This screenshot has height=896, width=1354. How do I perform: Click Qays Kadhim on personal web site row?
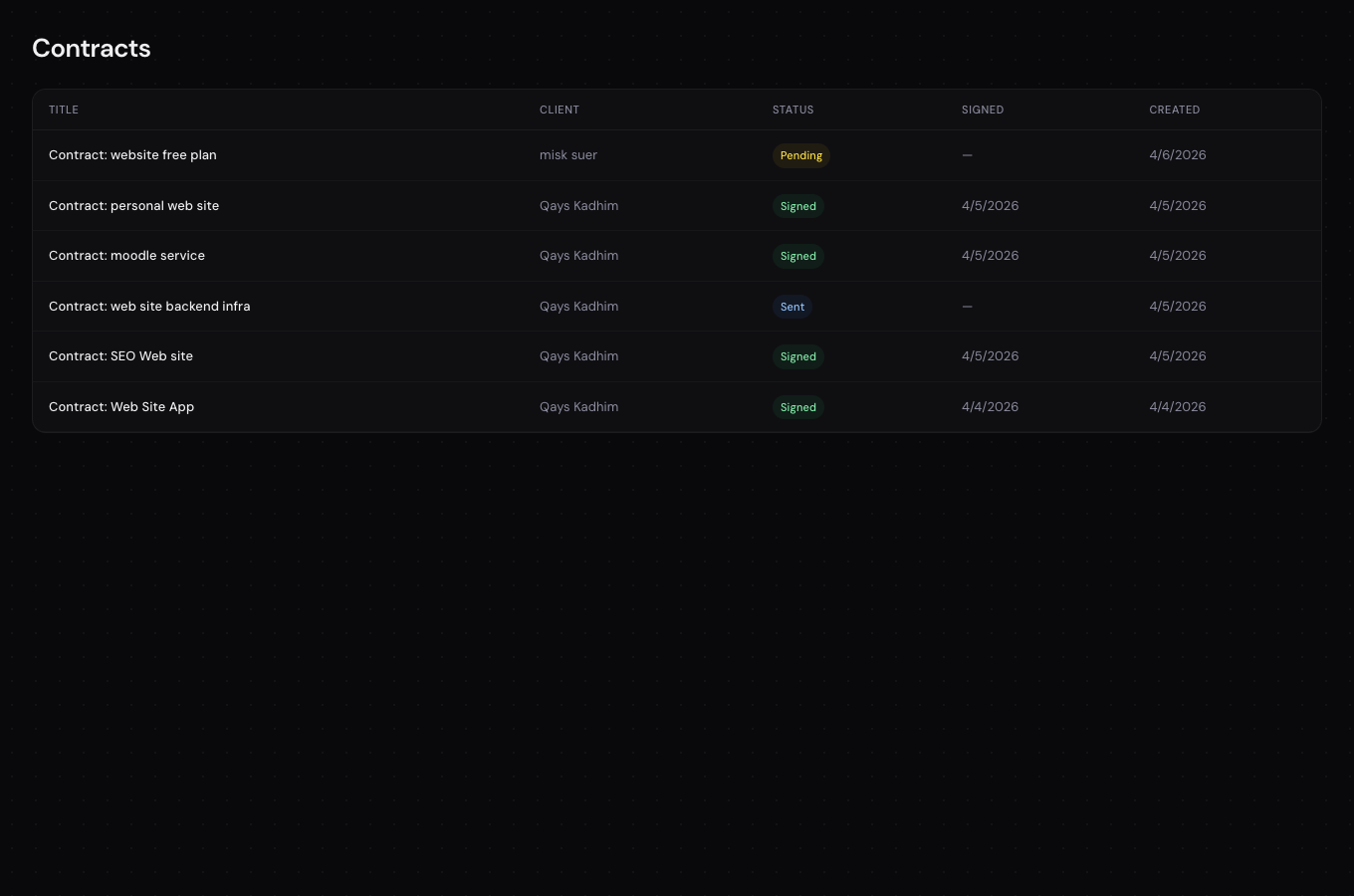point(578,205)
